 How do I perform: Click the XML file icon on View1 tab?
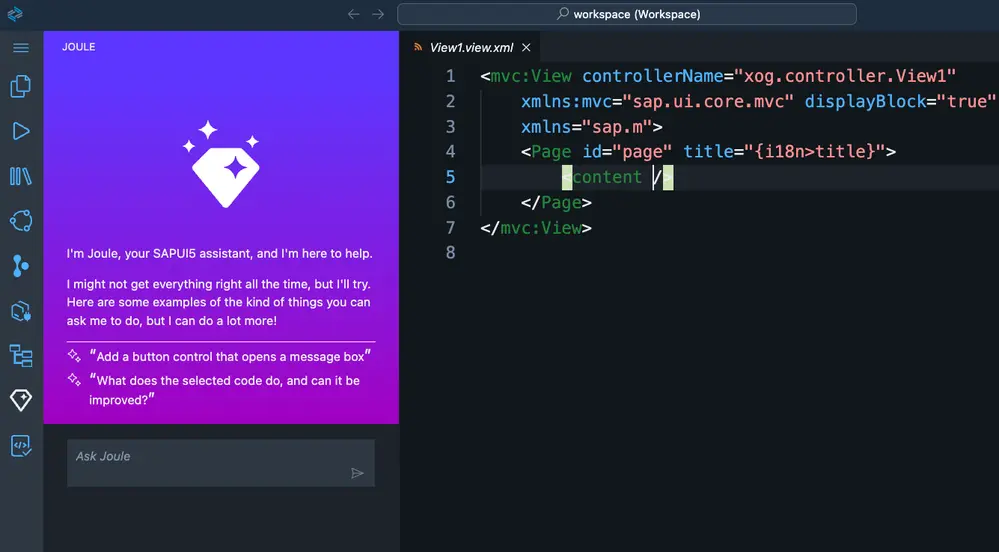click(418, 47)
